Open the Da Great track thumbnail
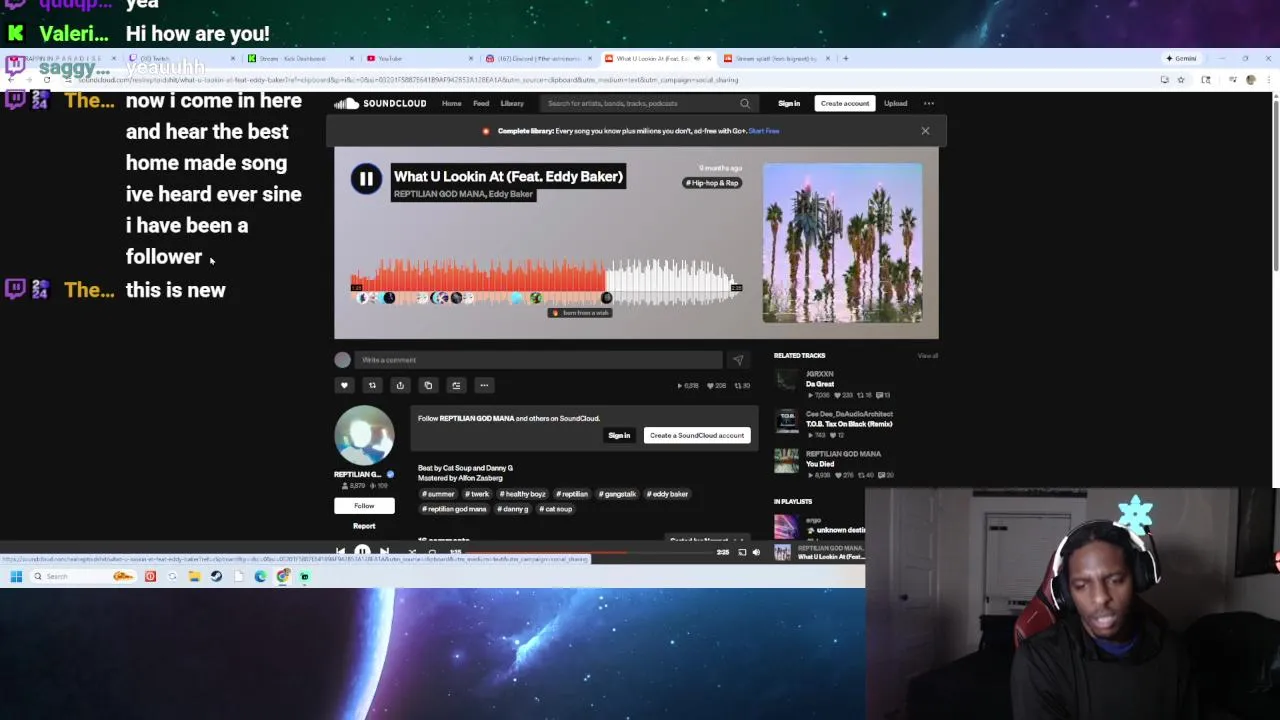The height and width of the screenshot is (720, 1280). click(787, 380)
